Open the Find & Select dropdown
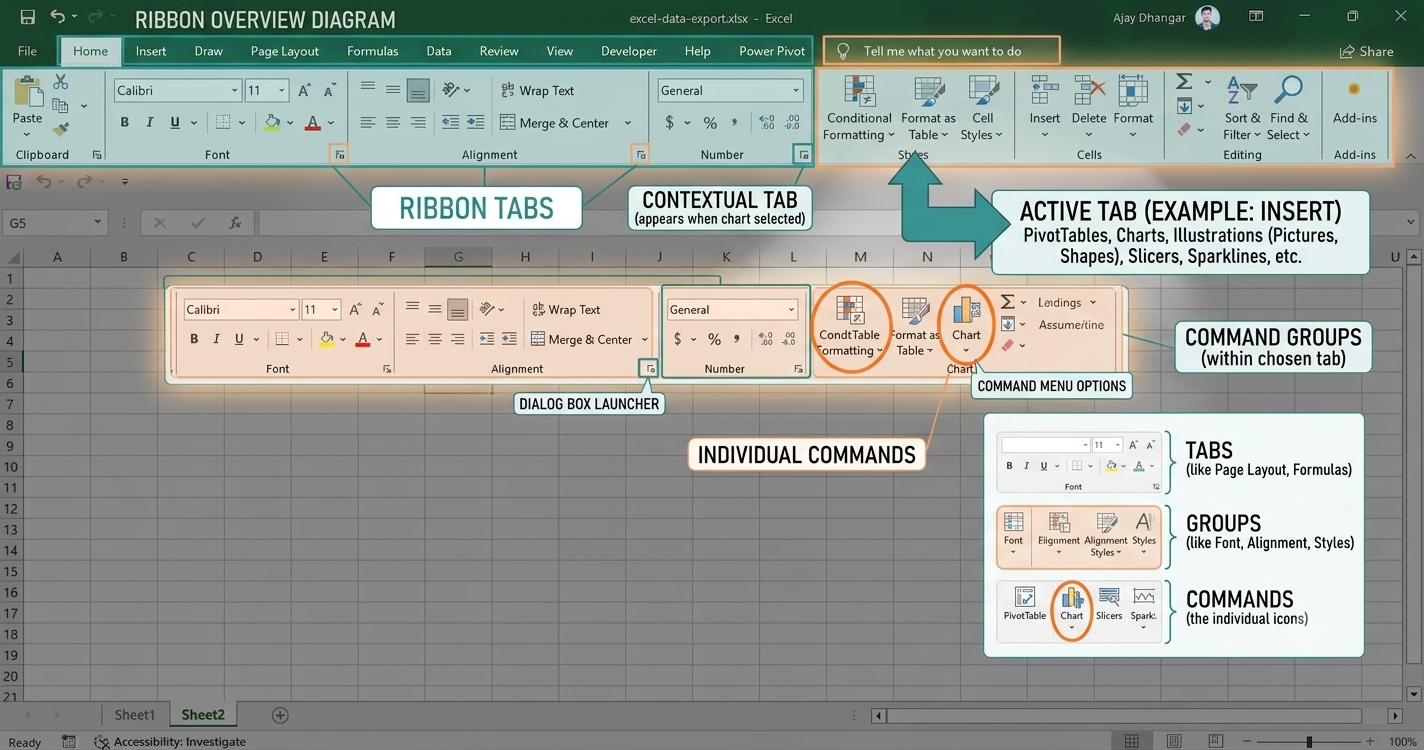 1289,108
